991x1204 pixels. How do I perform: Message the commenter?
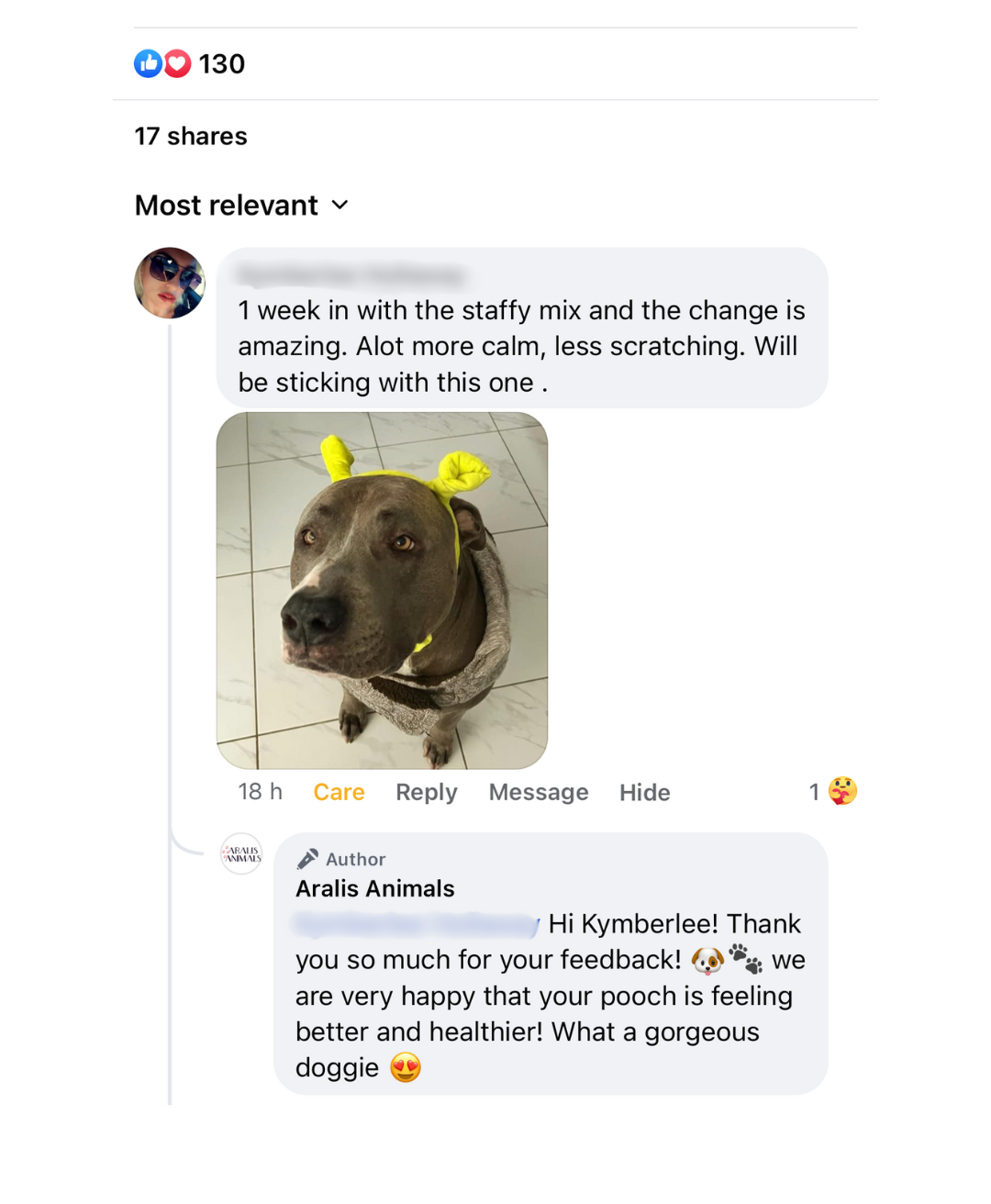[x=539, y=792]
